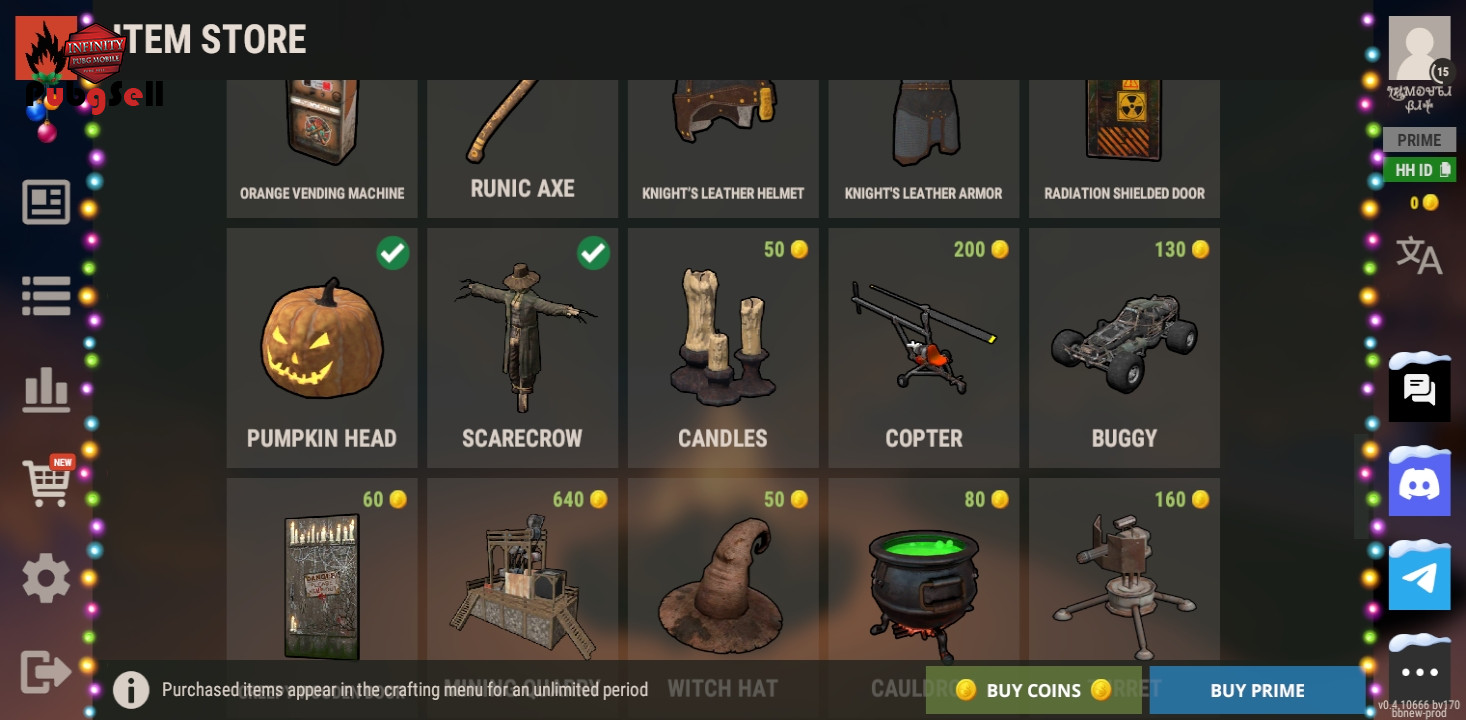This screenshot has width=1466, height=720.
Task: Open the profile avatar picture
Action: (1419, 48)
